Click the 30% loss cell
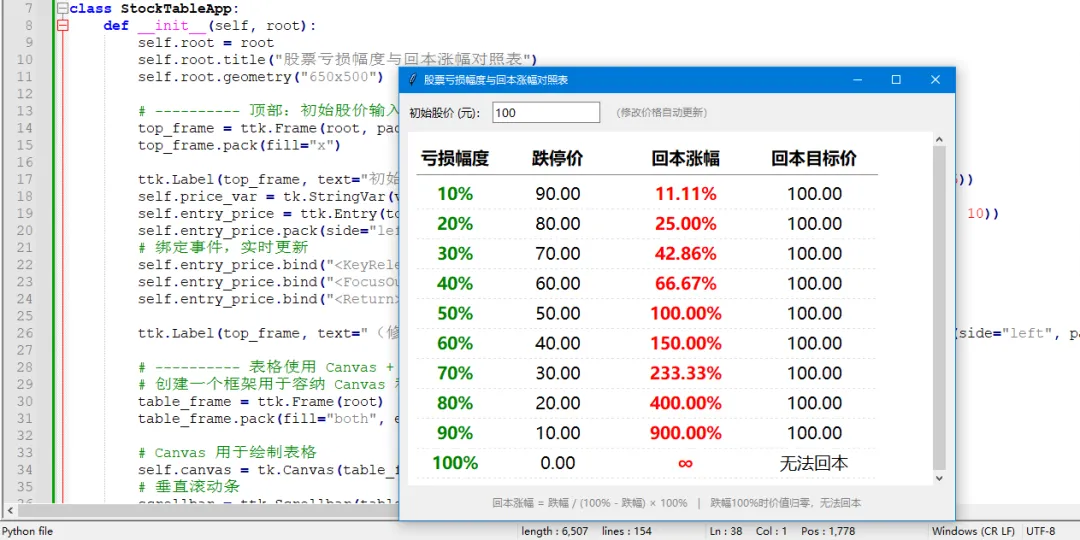This screenshot has height=540, width=1080. click(x=455, y=253)
